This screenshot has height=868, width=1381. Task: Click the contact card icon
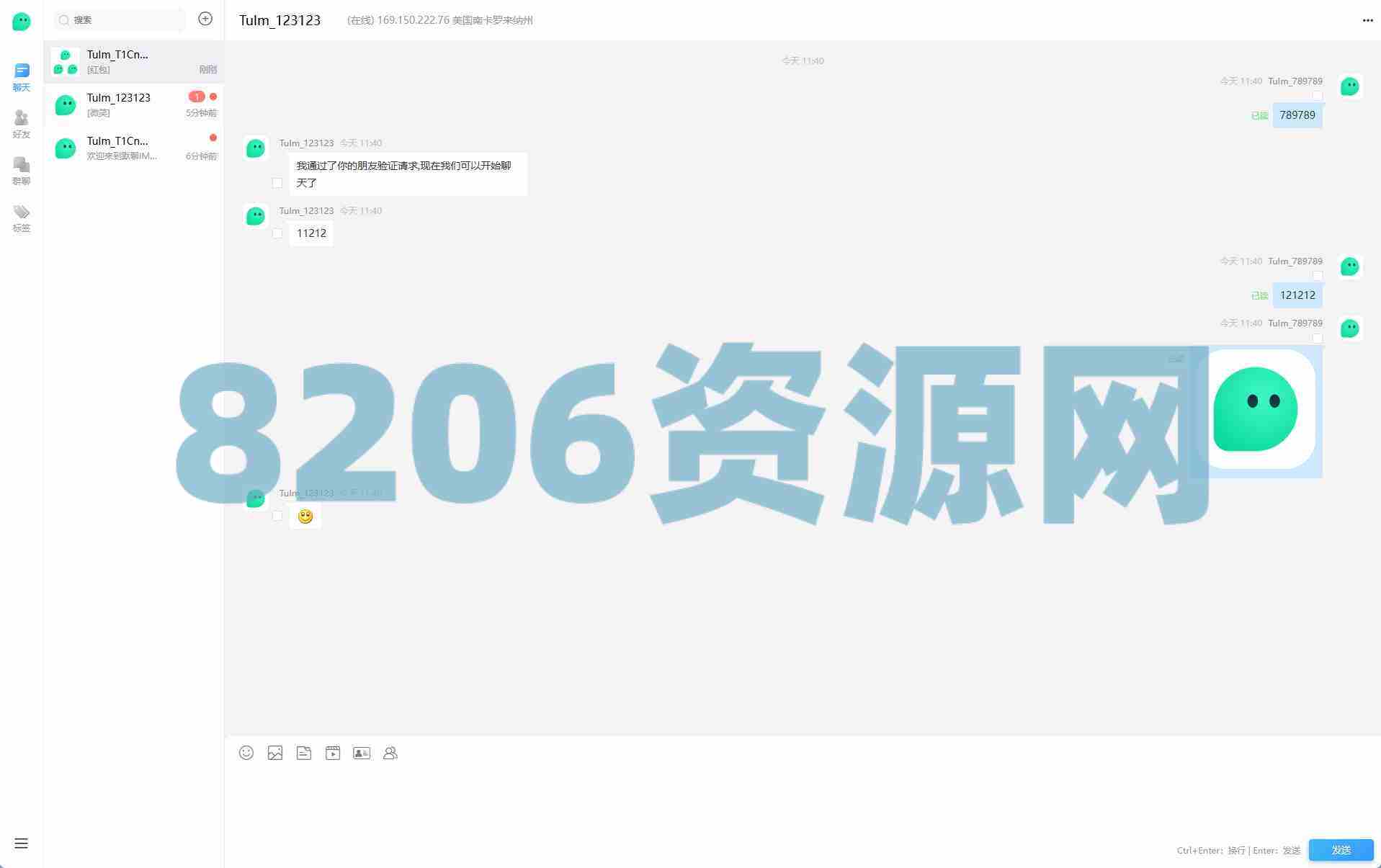[362, 753]
